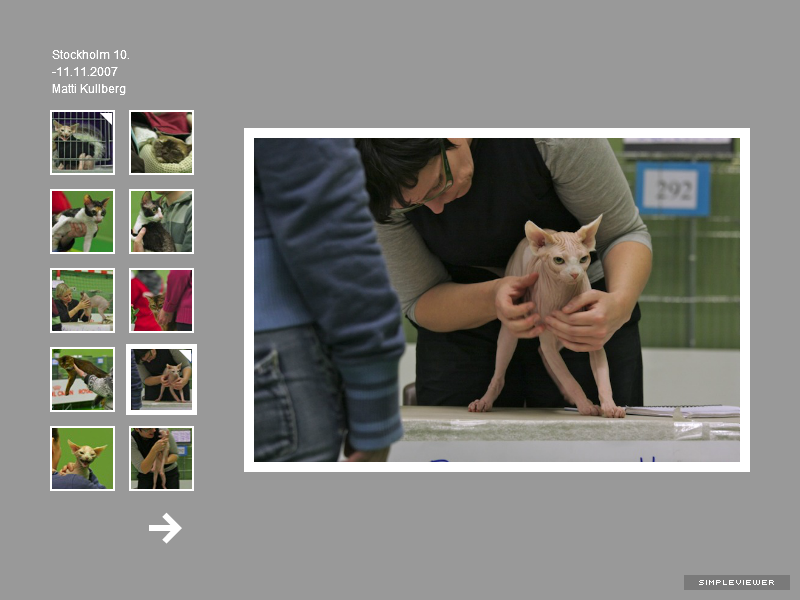The height and width of the screenshot is (600, 800).
Task: Click the main sphynx cat photo
Action: tap(497, 300)
